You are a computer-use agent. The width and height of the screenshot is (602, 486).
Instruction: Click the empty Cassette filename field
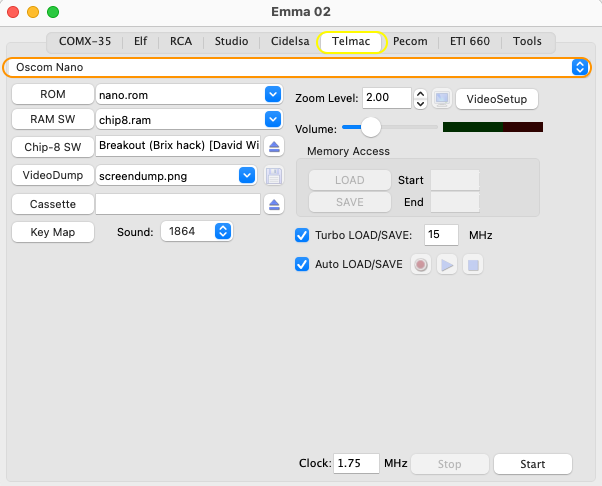[178, 204]
